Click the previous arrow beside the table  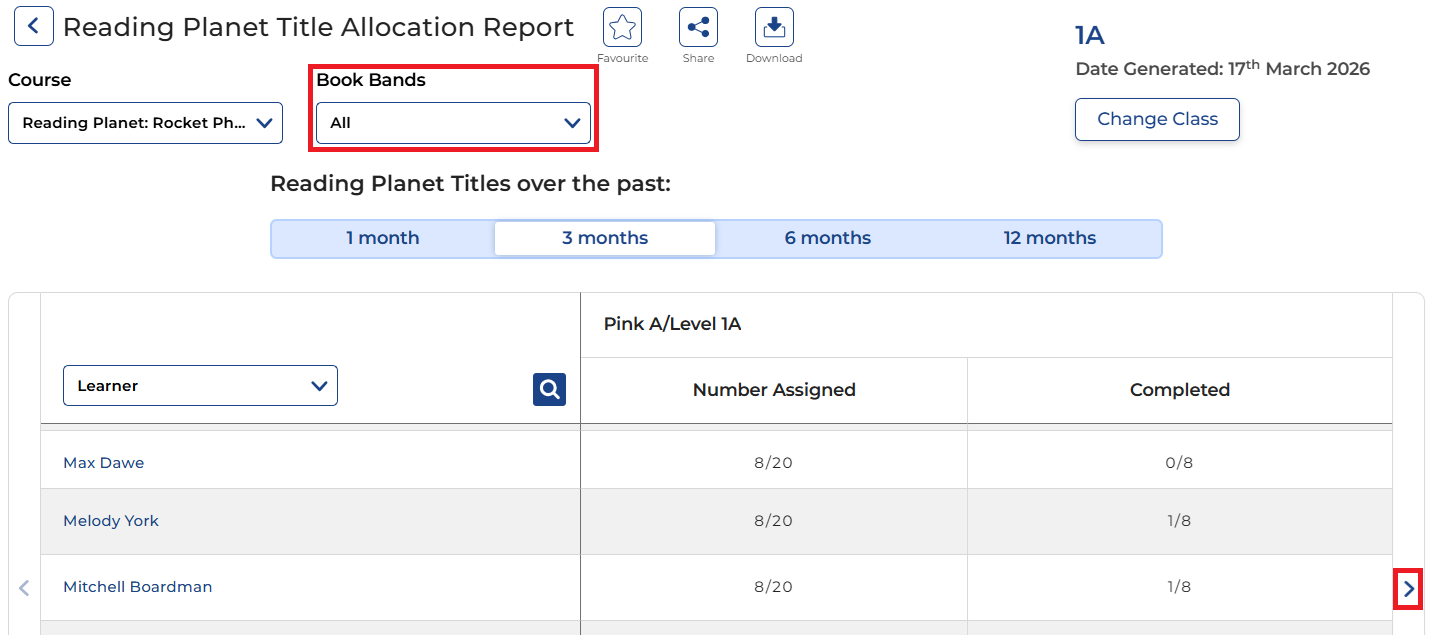click(x=24, y=588)
